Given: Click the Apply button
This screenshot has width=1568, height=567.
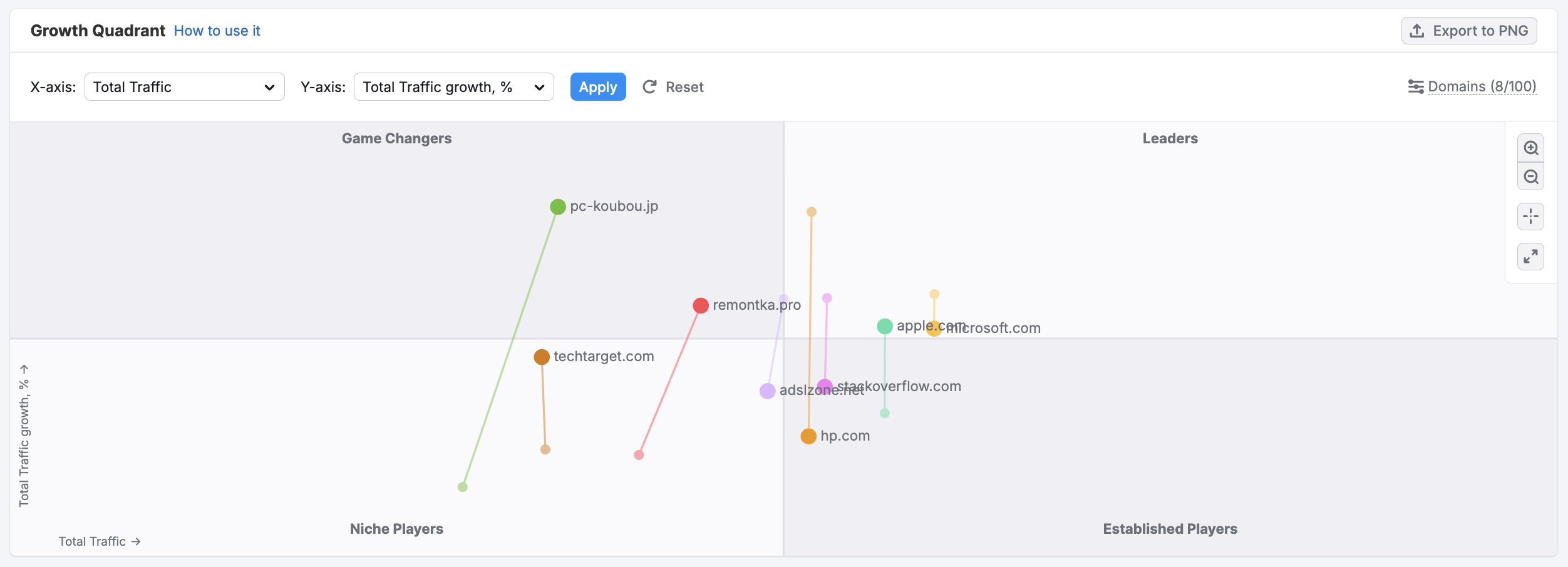Looking at the screenshot, I should pyautogui.click(x=598, y=87).
